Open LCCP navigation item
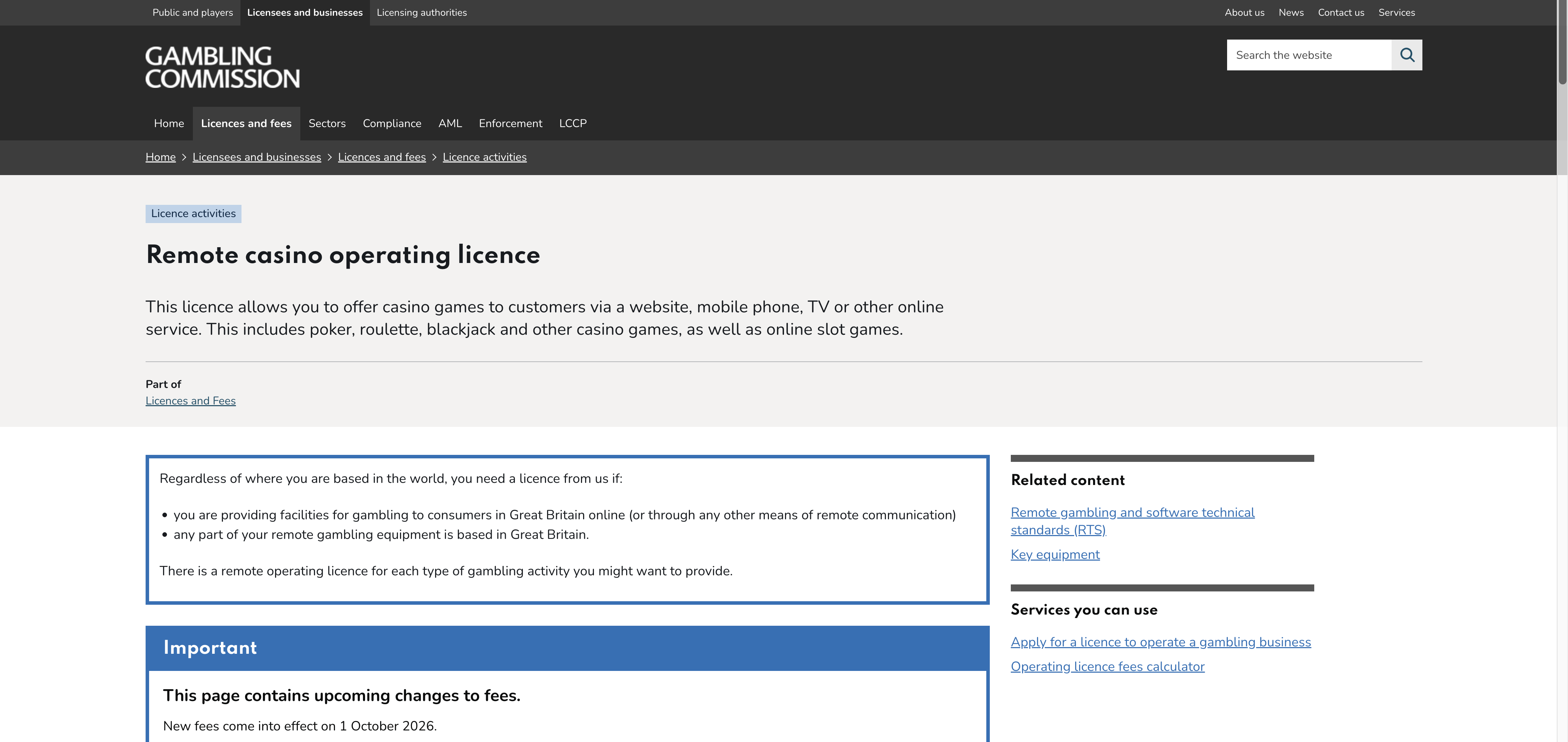 pos(573,123)
